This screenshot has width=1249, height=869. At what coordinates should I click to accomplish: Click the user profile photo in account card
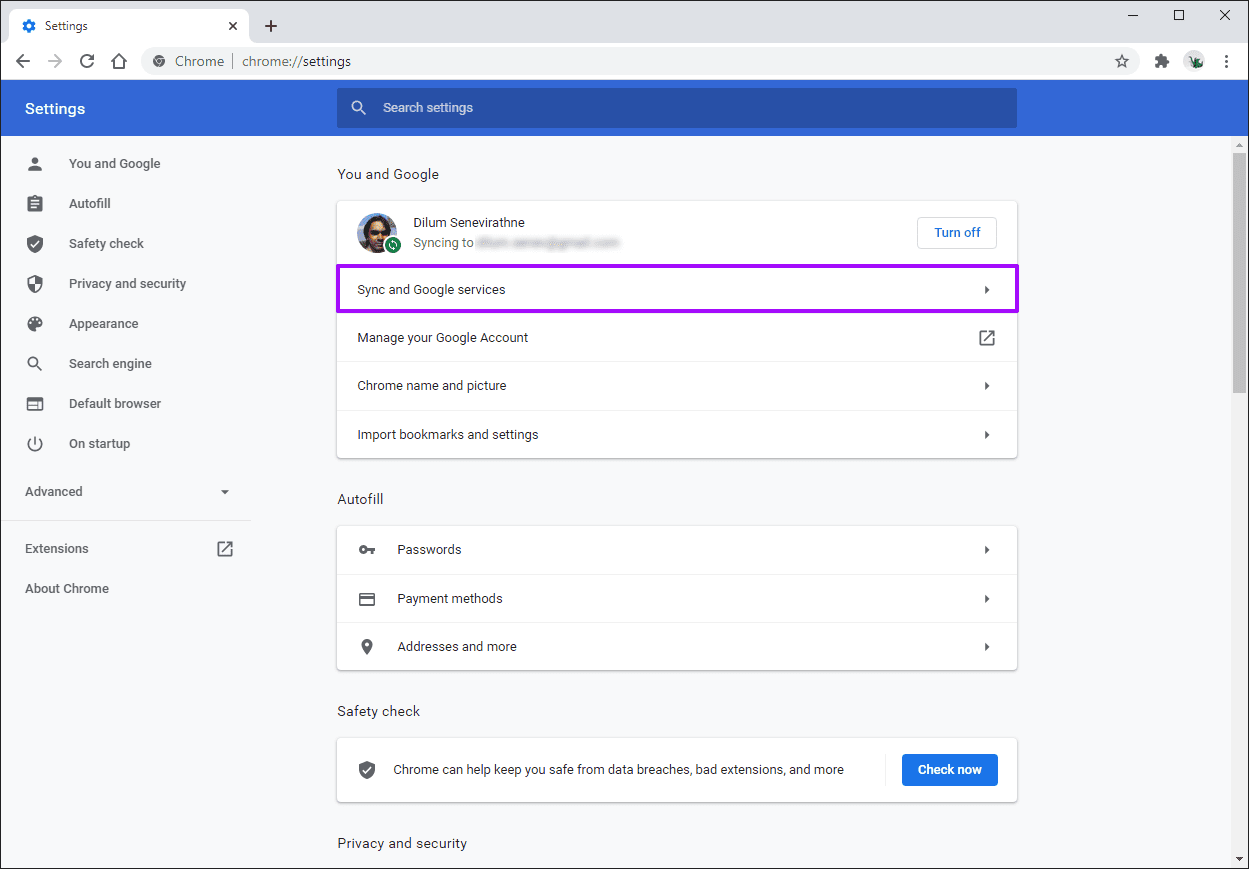377,232
